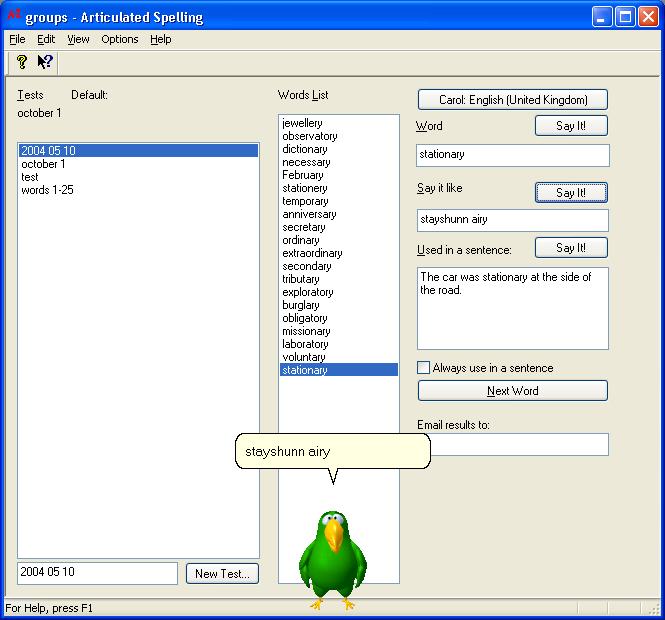Click the application icon in title bar
This screenshot has height=620, width=665.
pos(13,17)
